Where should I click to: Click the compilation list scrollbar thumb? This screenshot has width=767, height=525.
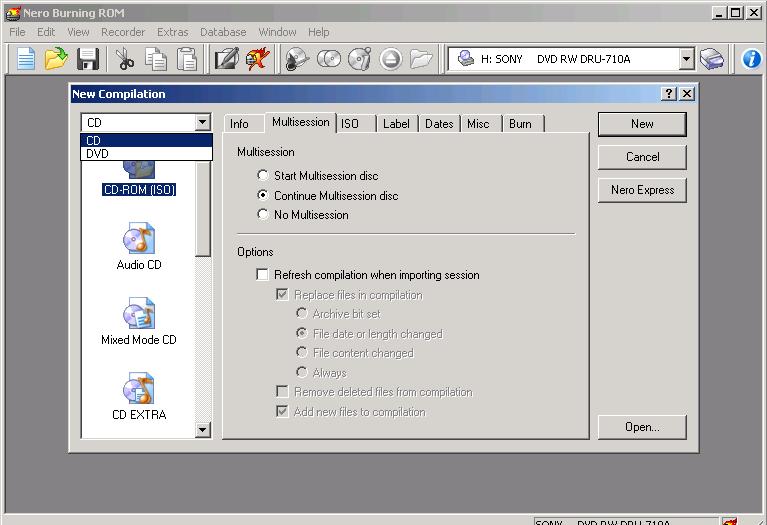click(202, 209)
